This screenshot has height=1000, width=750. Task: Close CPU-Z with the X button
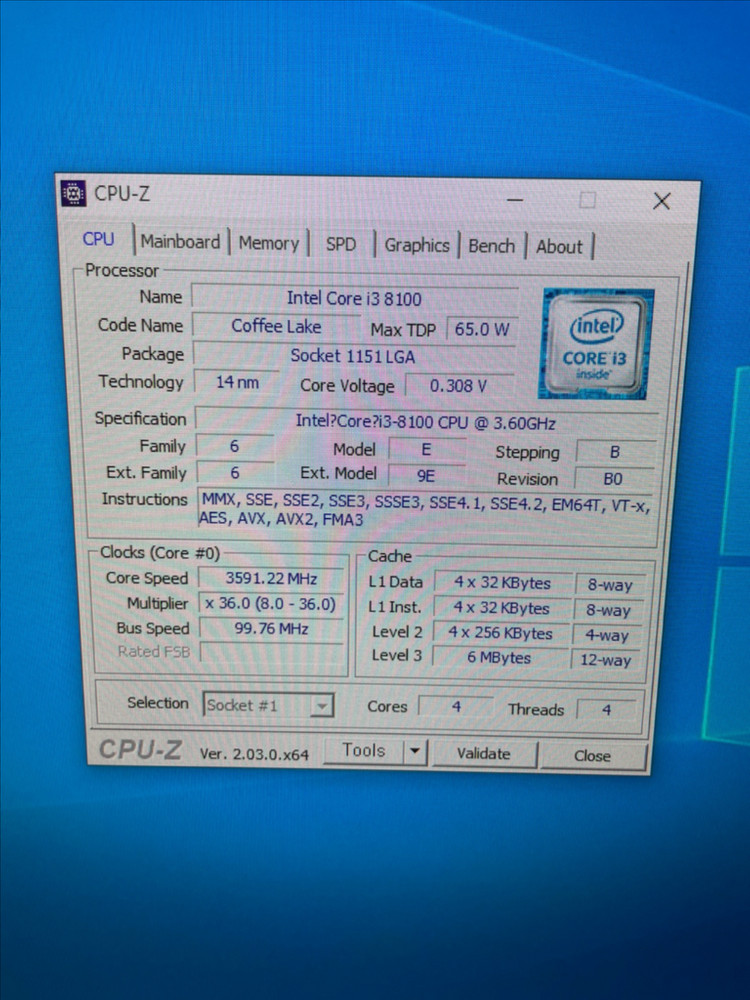coord(661,202)
